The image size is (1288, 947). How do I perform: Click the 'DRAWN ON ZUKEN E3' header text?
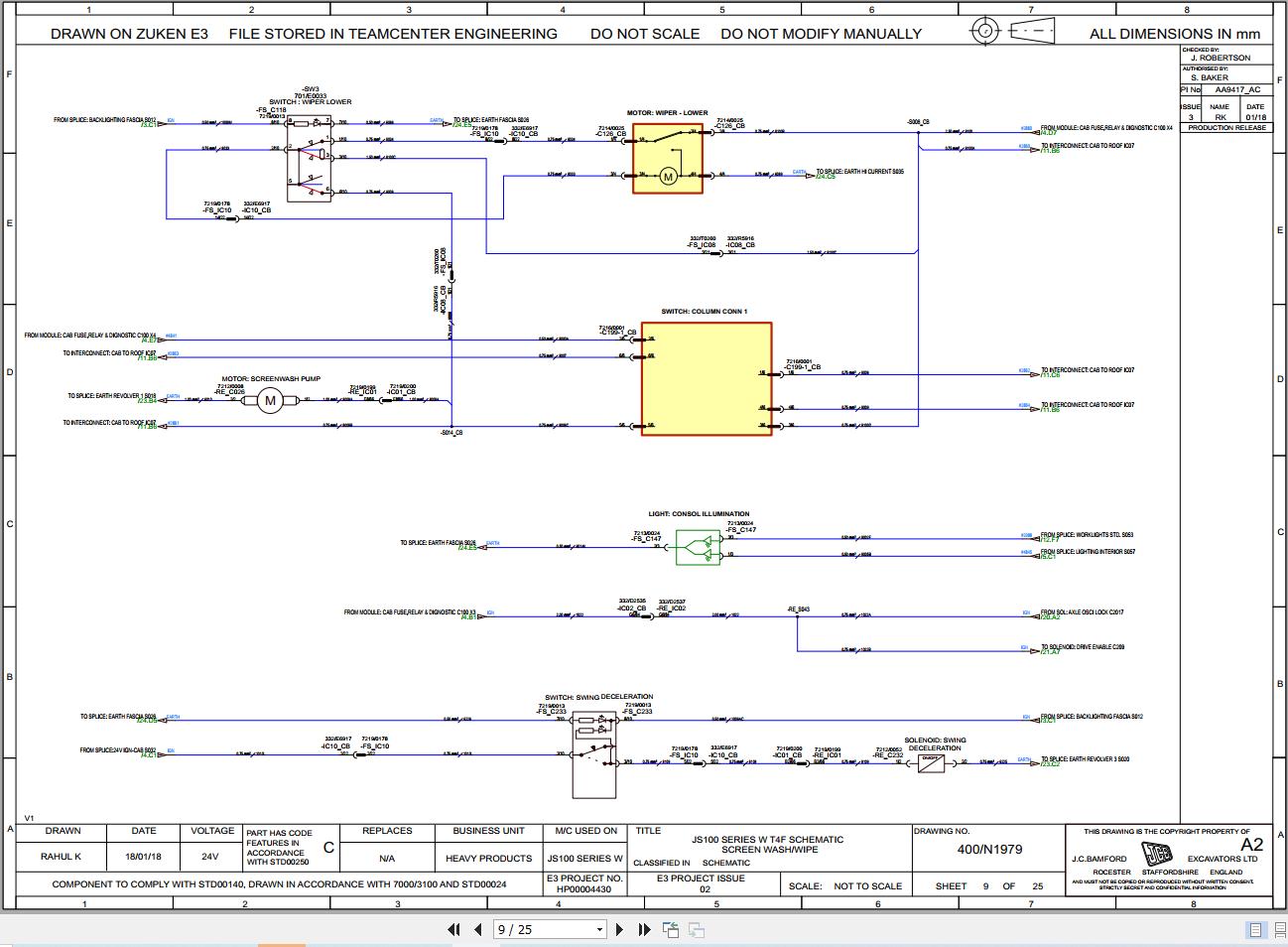click(x=129, y=33)
